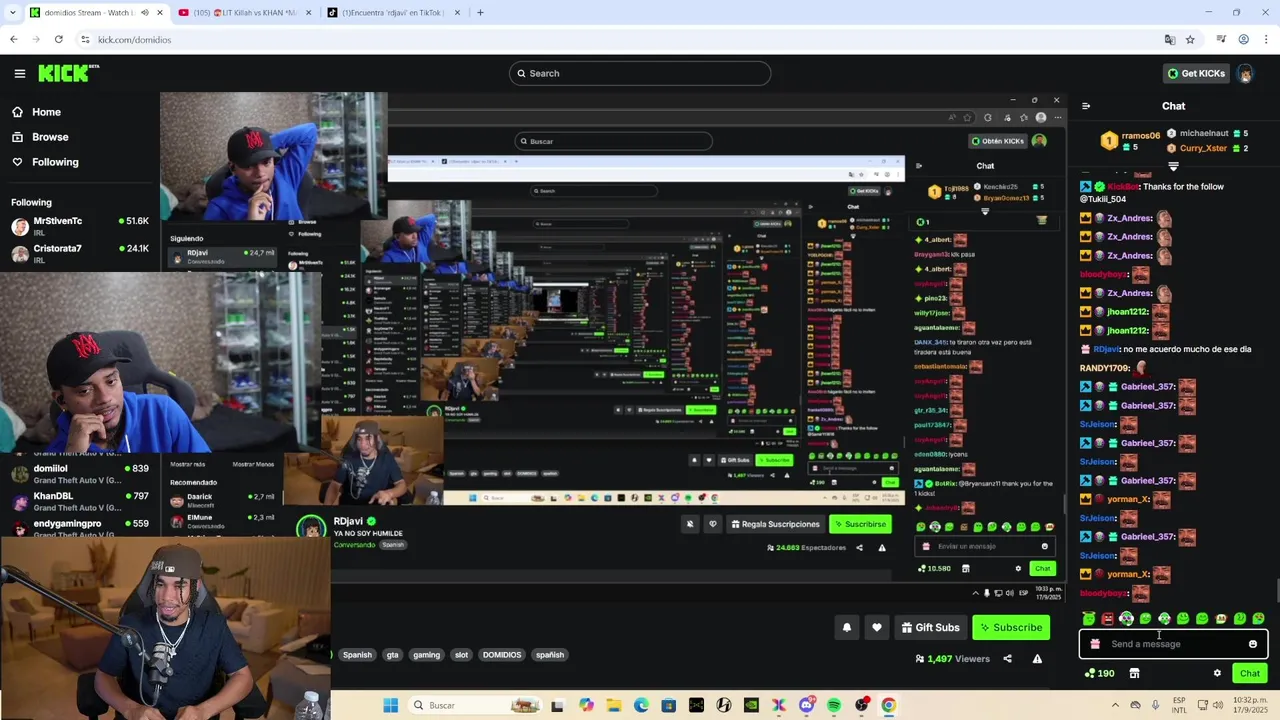Viewport: 1280px width, 720px height.
Task: Click the angry red emote in quick emotes
Action: [1108, 619]
